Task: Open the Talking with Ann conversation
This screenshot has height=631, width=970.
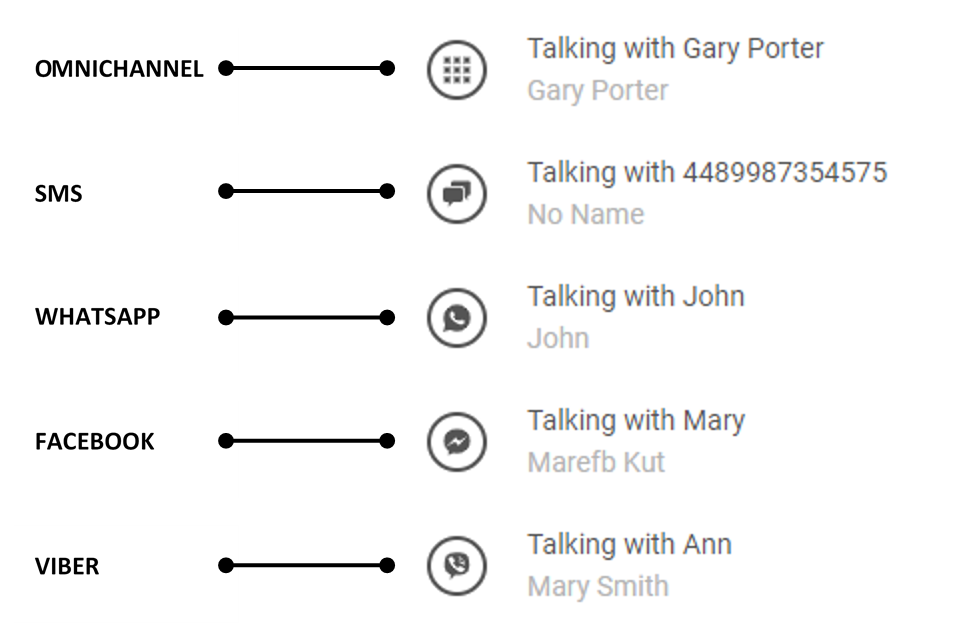Action: (629, 544)
